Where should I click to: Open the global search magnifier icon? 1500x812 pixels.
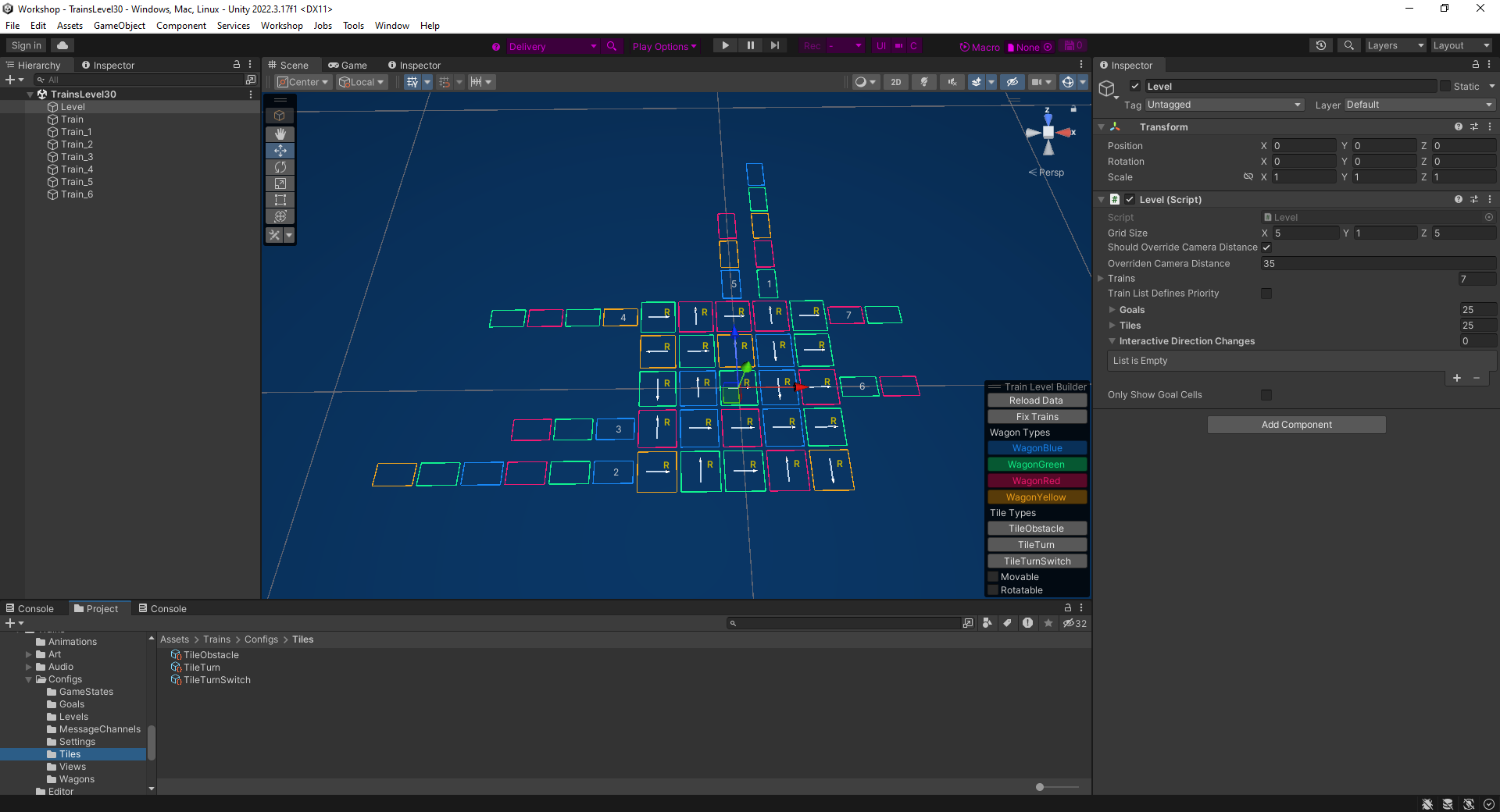click(1349, 46)
